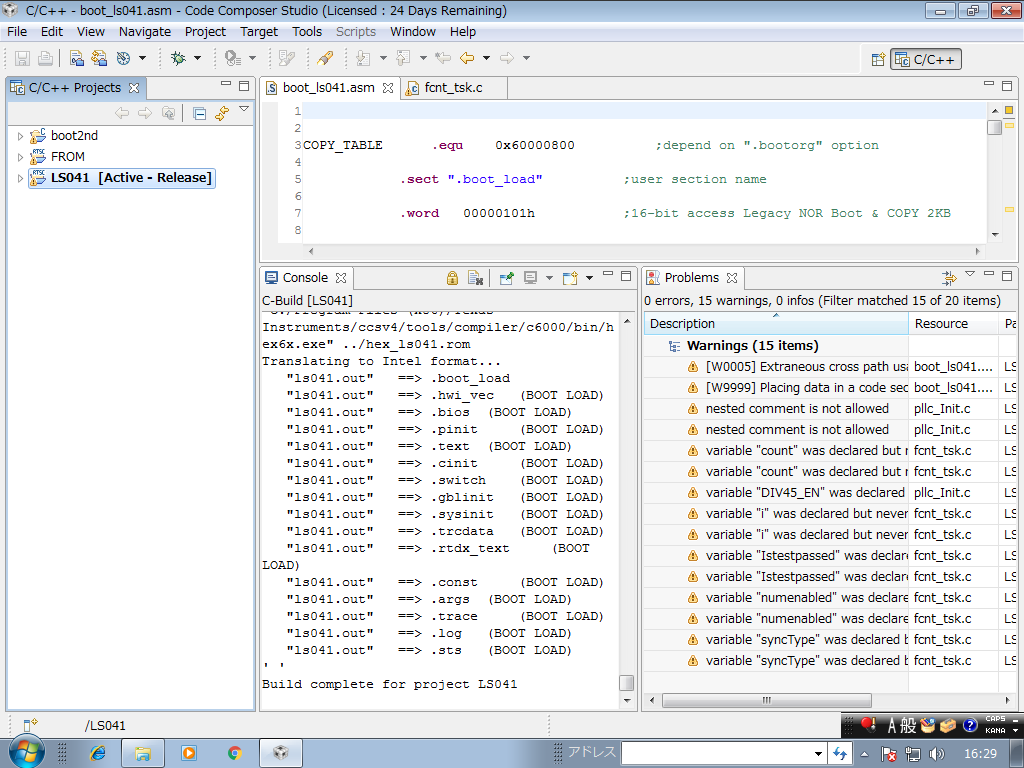Click the Rebuild Active Project icon

pyautogui.click(x=99, y=58)
